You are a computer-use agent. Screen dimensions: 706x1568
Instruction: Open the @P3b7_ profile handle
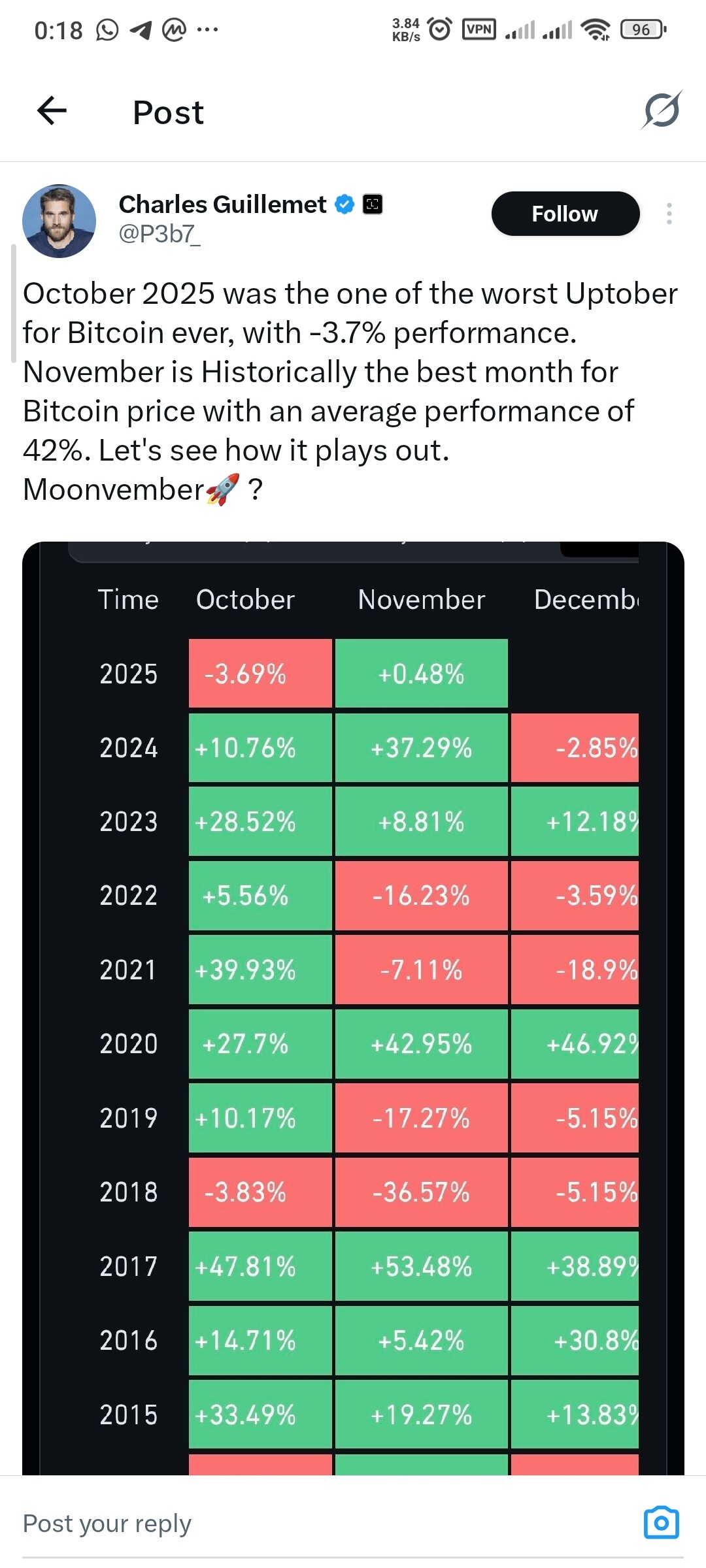(x=160, y=234)
